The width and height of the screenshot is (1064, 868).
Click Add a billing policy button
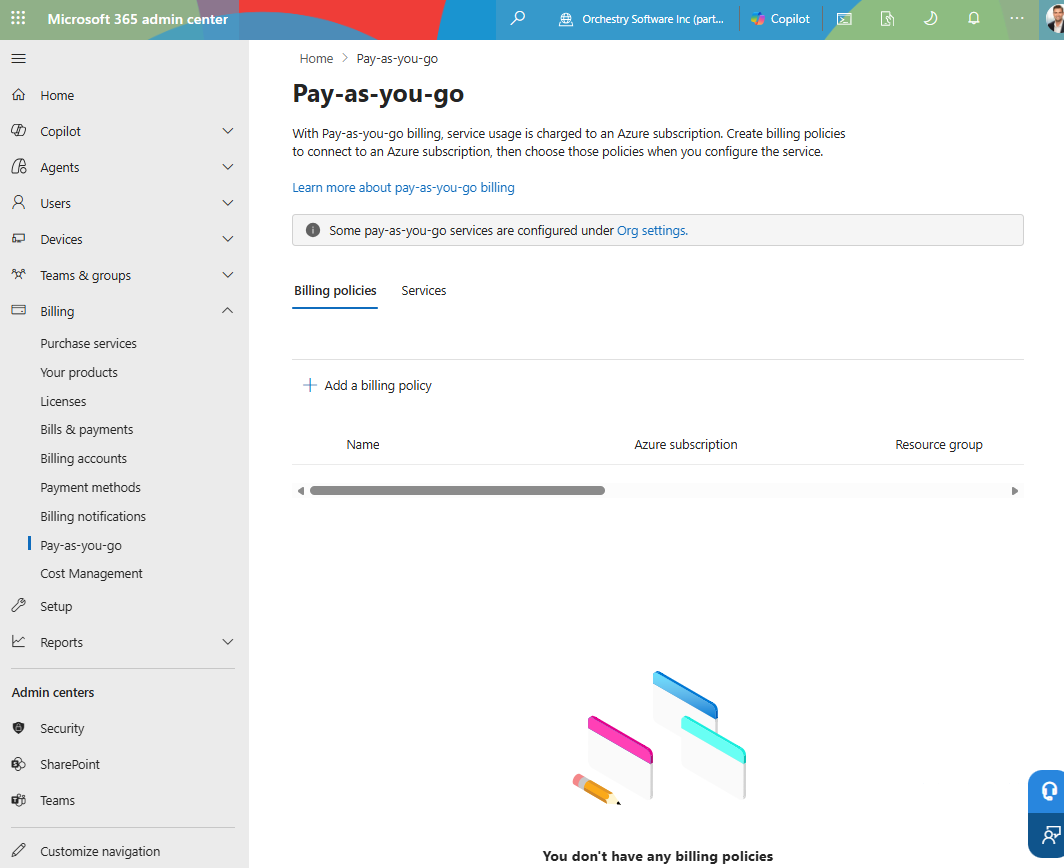tap(367, 385)
